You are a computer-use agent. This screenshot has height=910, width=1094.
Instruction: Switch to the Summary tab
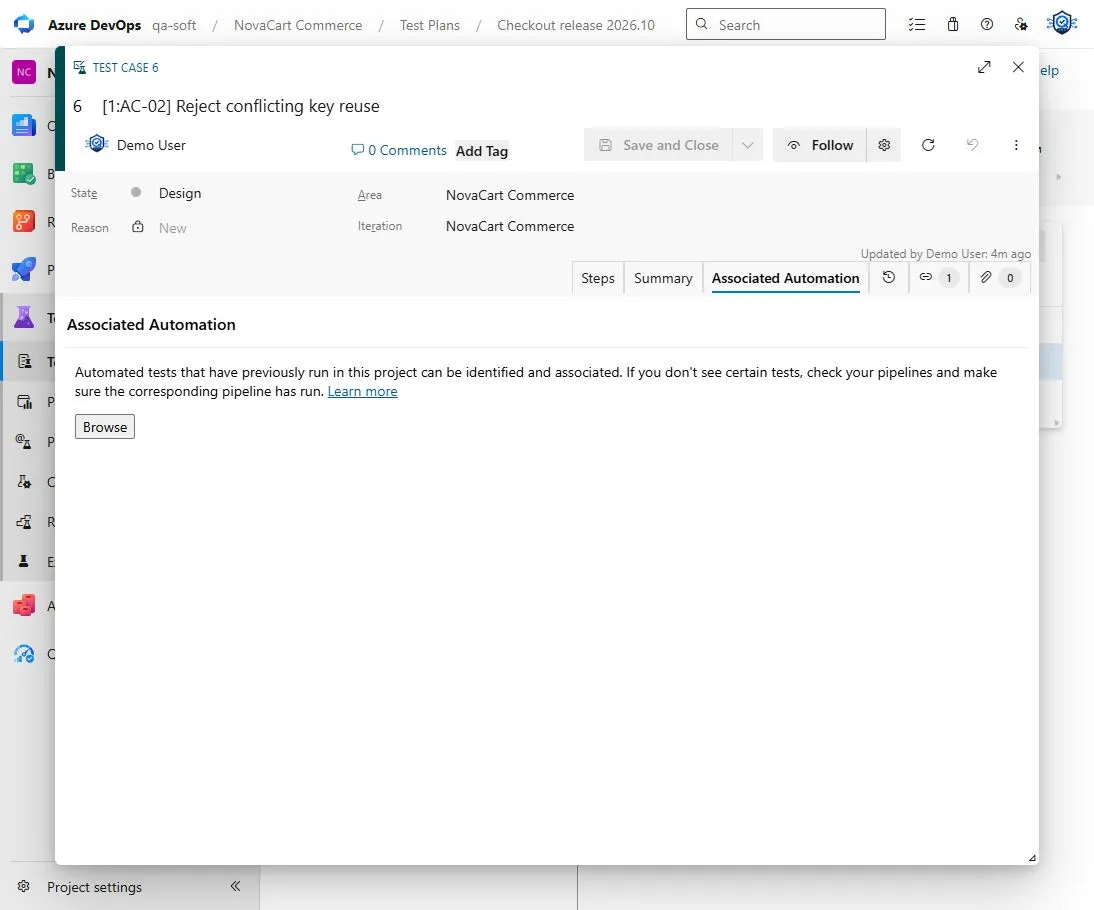click(663, 278)
